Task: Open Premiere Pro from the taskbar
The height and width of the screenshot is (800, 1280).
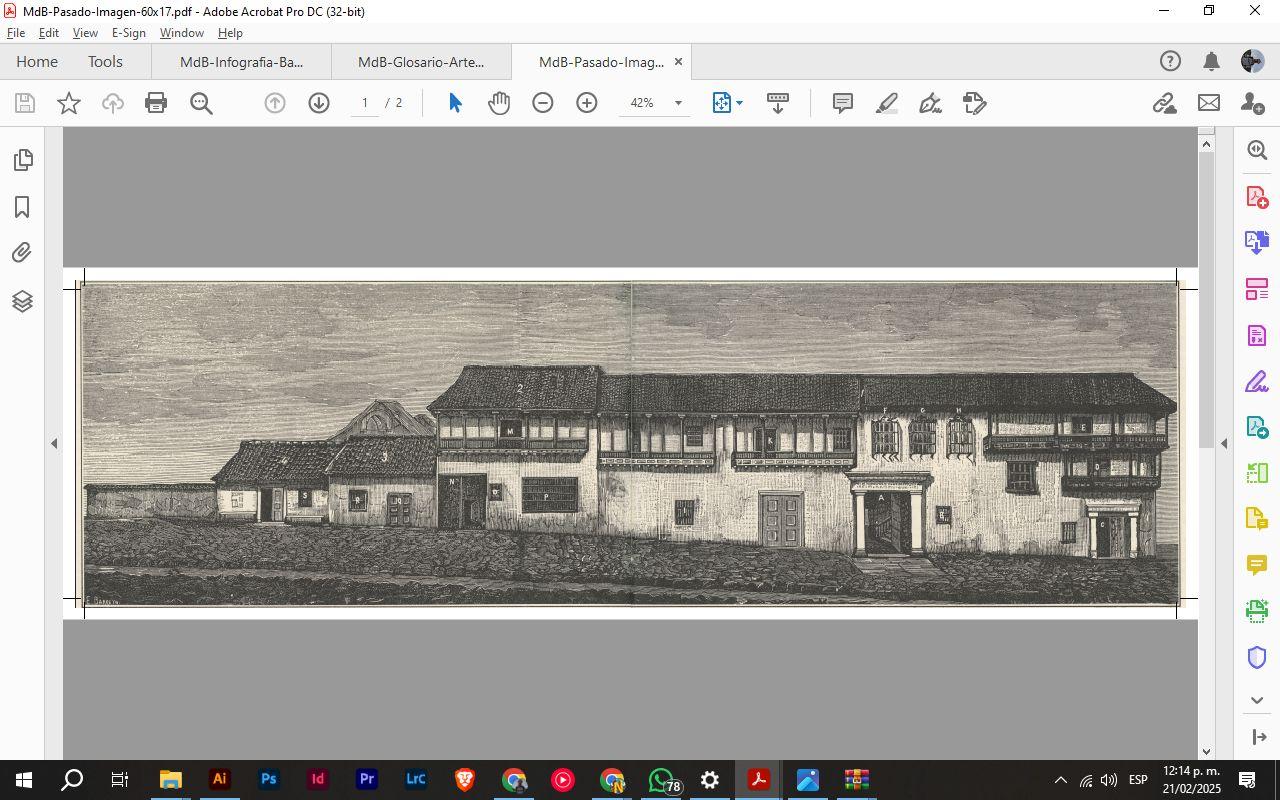Action: (x=366, y=780)
